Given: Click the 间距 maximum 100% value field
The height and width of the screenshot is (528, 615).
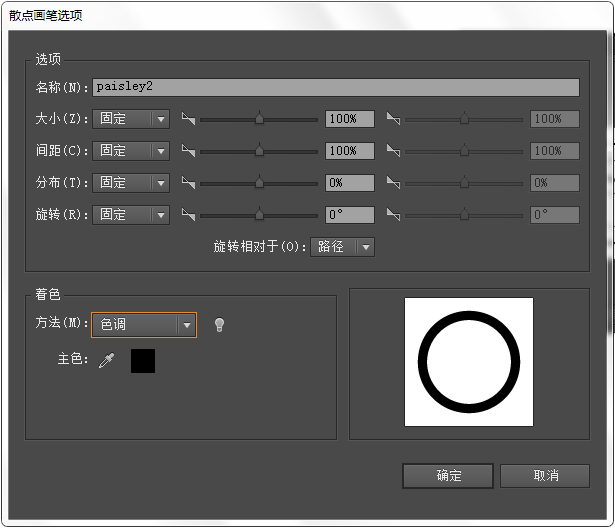Looking at the screenshot, I should point(555,151).
